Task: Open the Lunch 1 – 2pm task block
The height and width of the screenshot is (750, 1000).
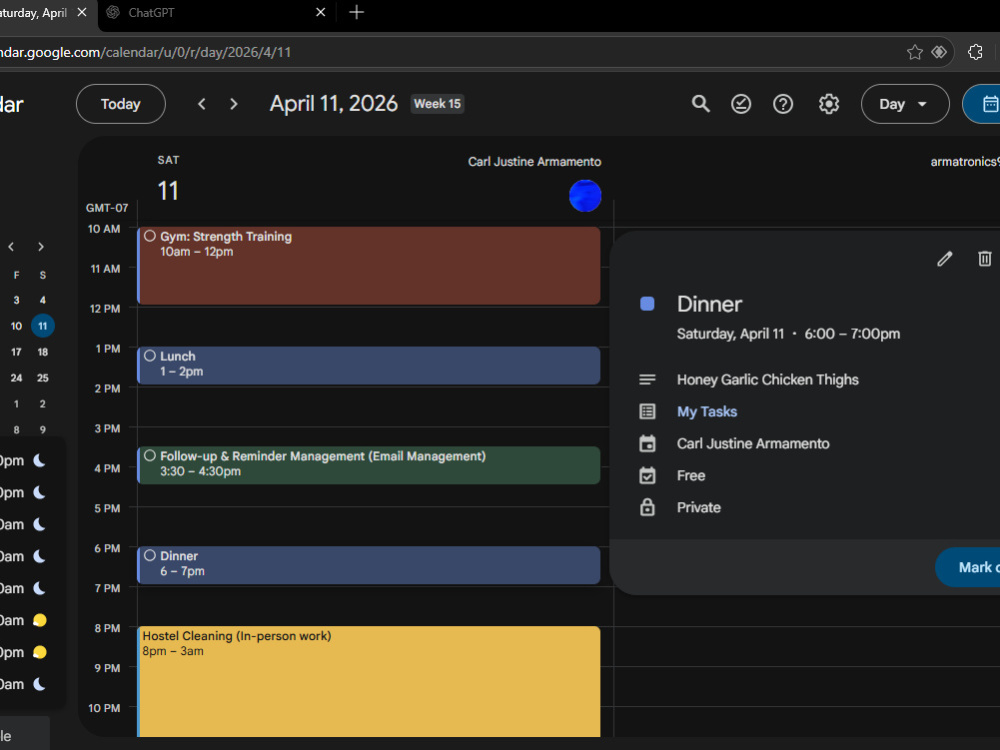Action: (x=369, y=365)
